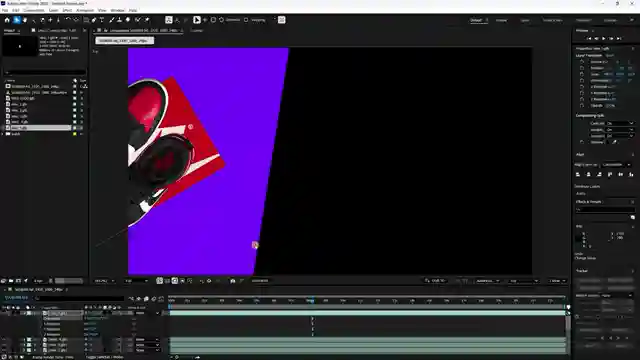This screenshot has height=360, width=640.
Task: Click the Project panel search field
Action: 44,72
